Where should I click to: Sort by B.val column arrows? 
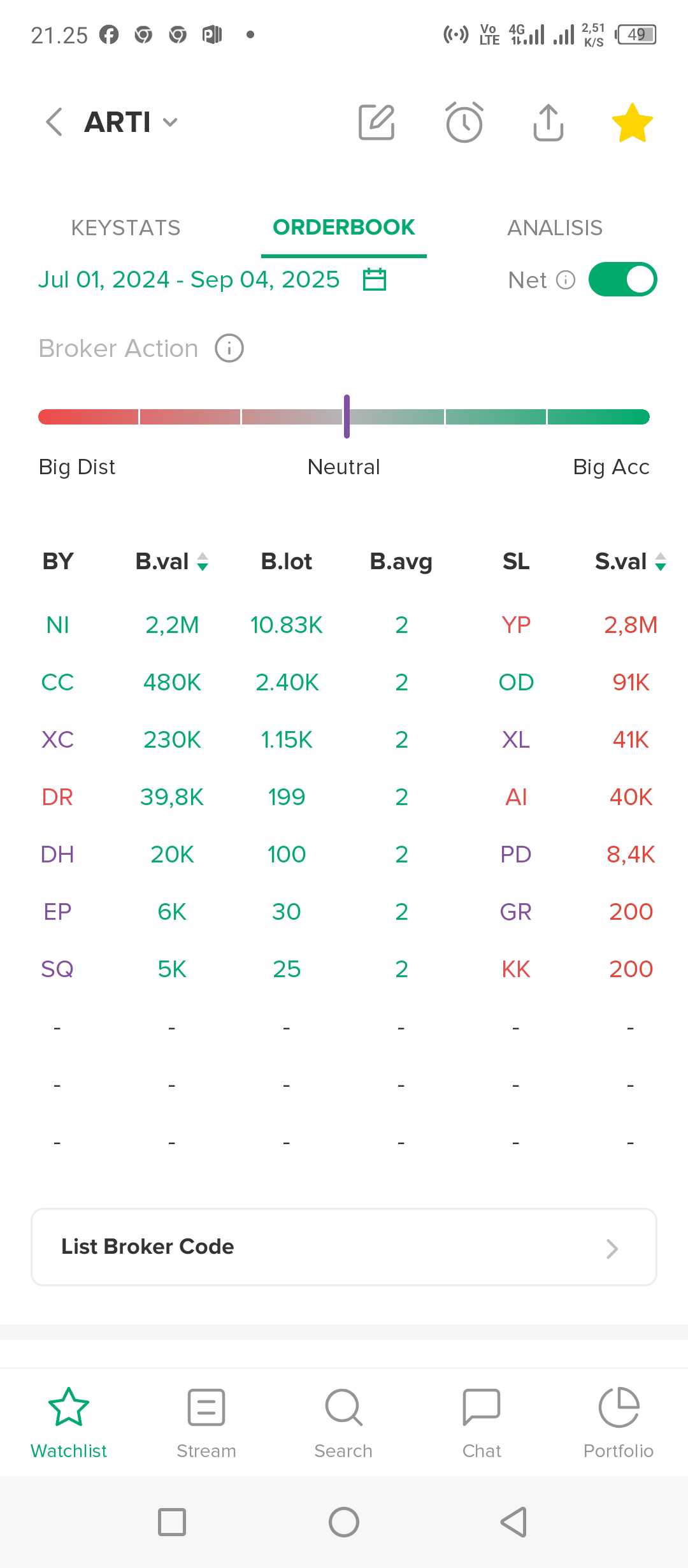point(203,562)
